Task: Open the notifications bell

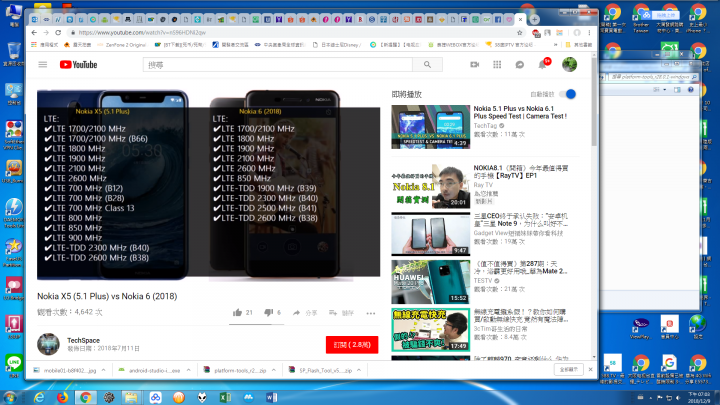Action: pyautogui.click(x=543, y=65)
